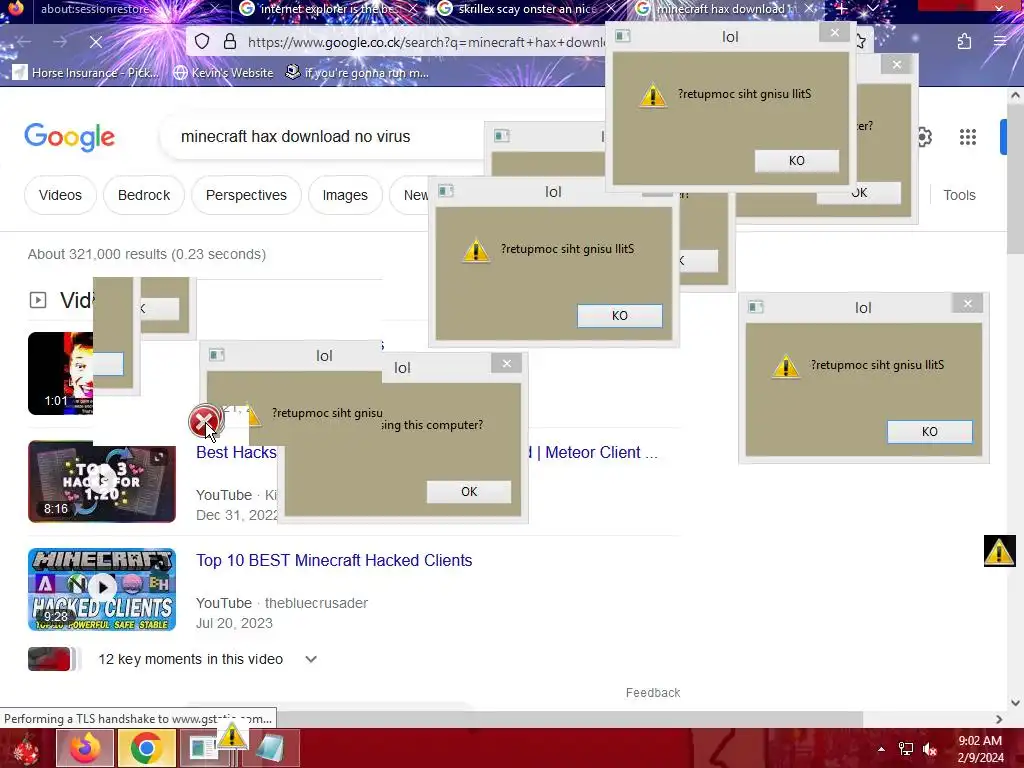
Task: Open the holiday Start button
Action: tap(25, 748)
